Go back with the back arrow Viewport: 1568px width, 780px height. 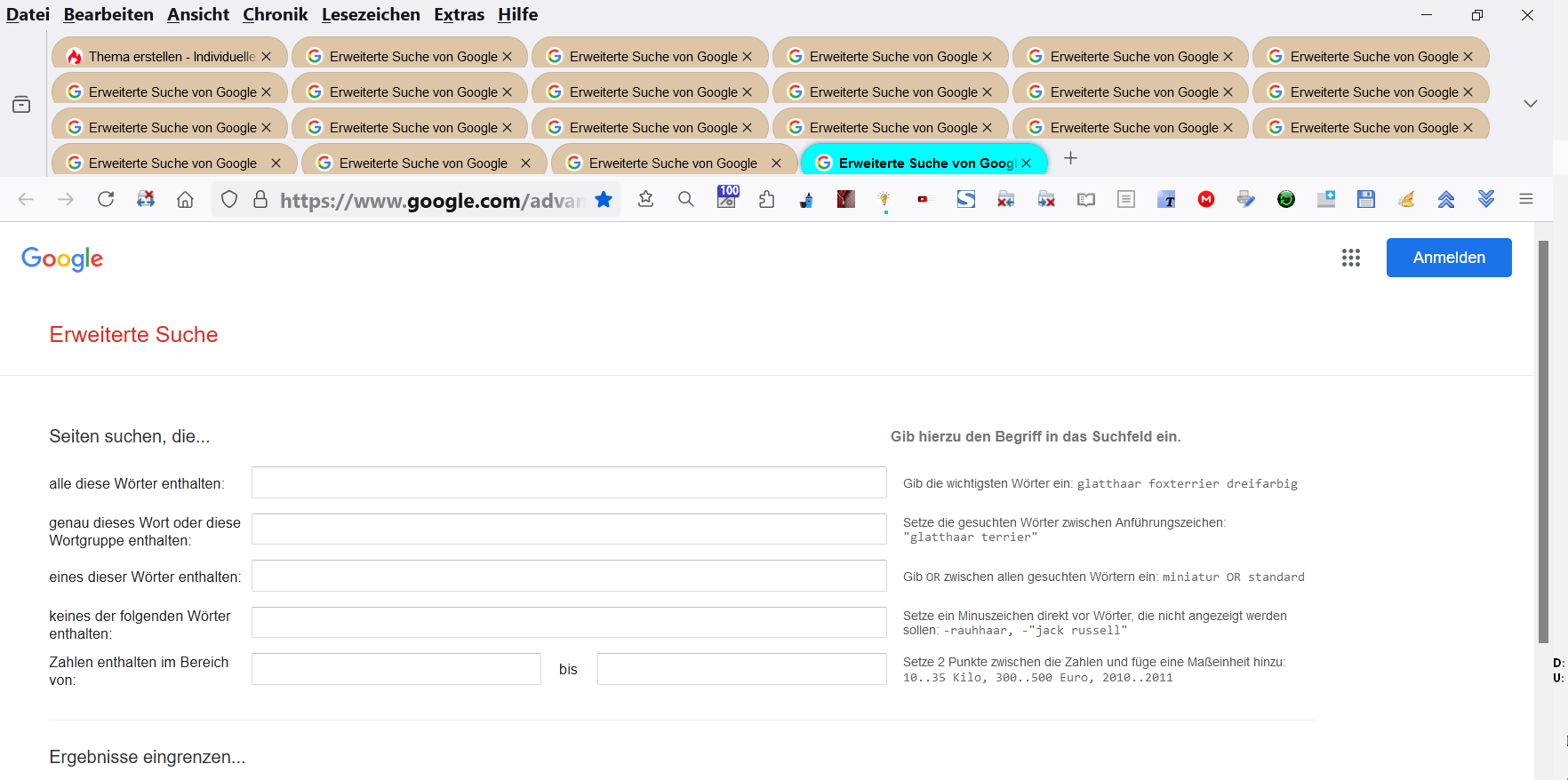click(26, 199)
